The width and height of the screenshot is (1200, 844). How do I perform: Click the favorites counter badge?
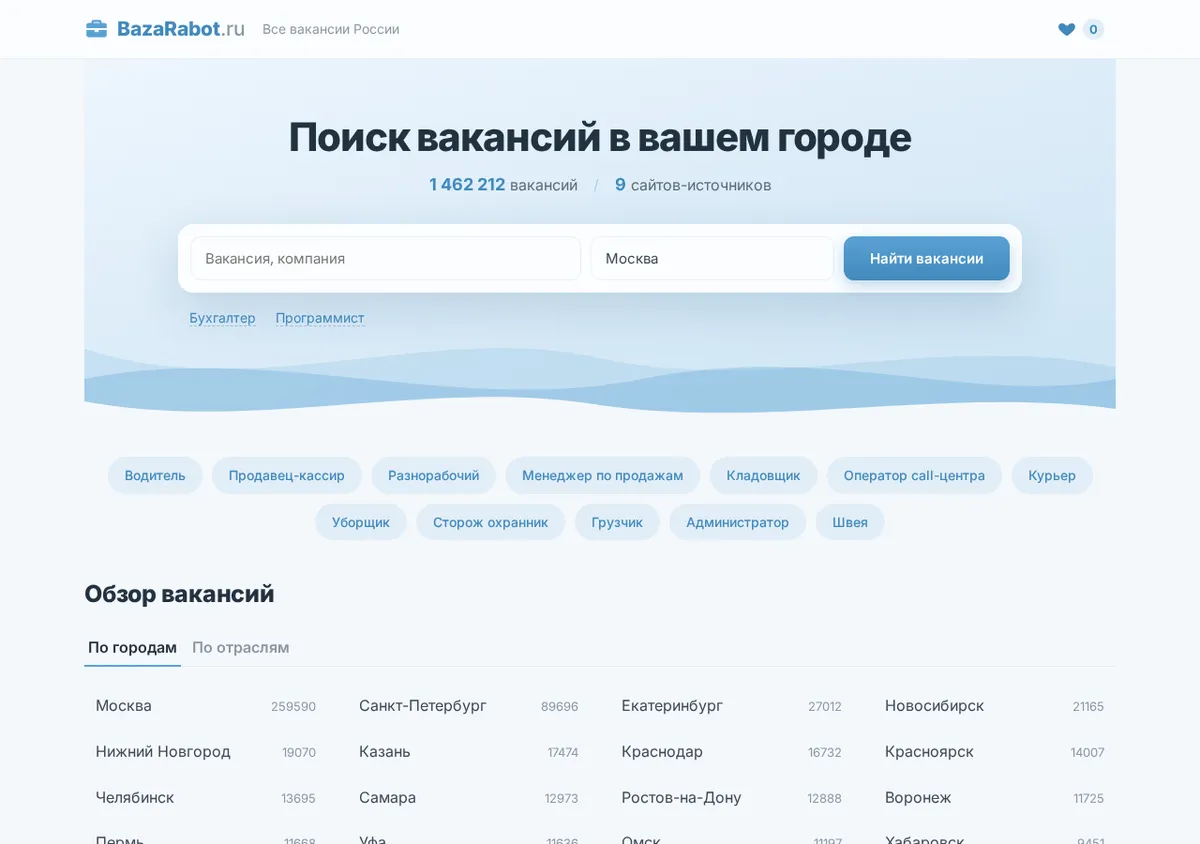tap(1093, 29)
